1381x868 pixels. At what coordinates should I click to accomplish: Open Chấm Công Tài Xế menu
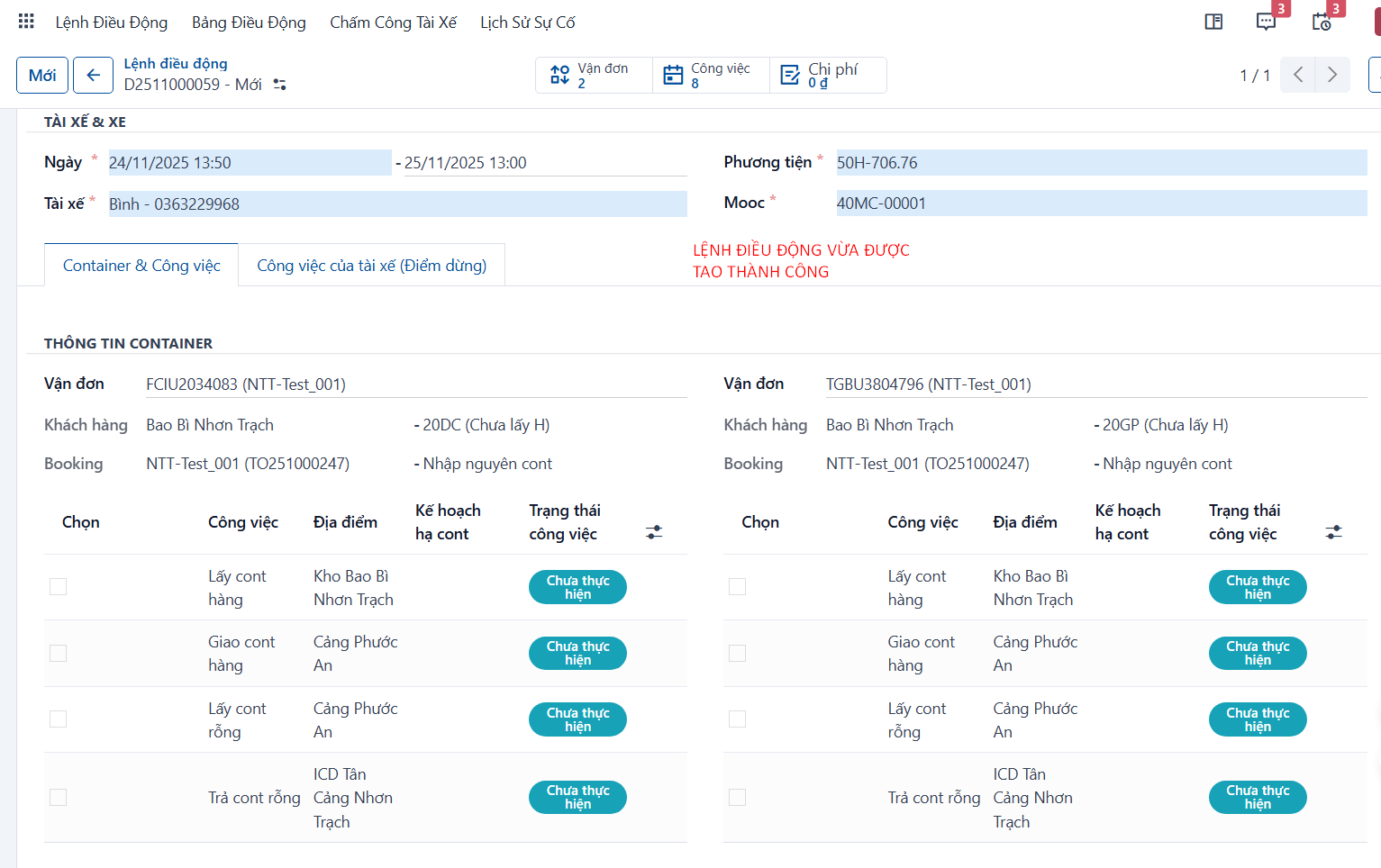[x=393, y=22]
